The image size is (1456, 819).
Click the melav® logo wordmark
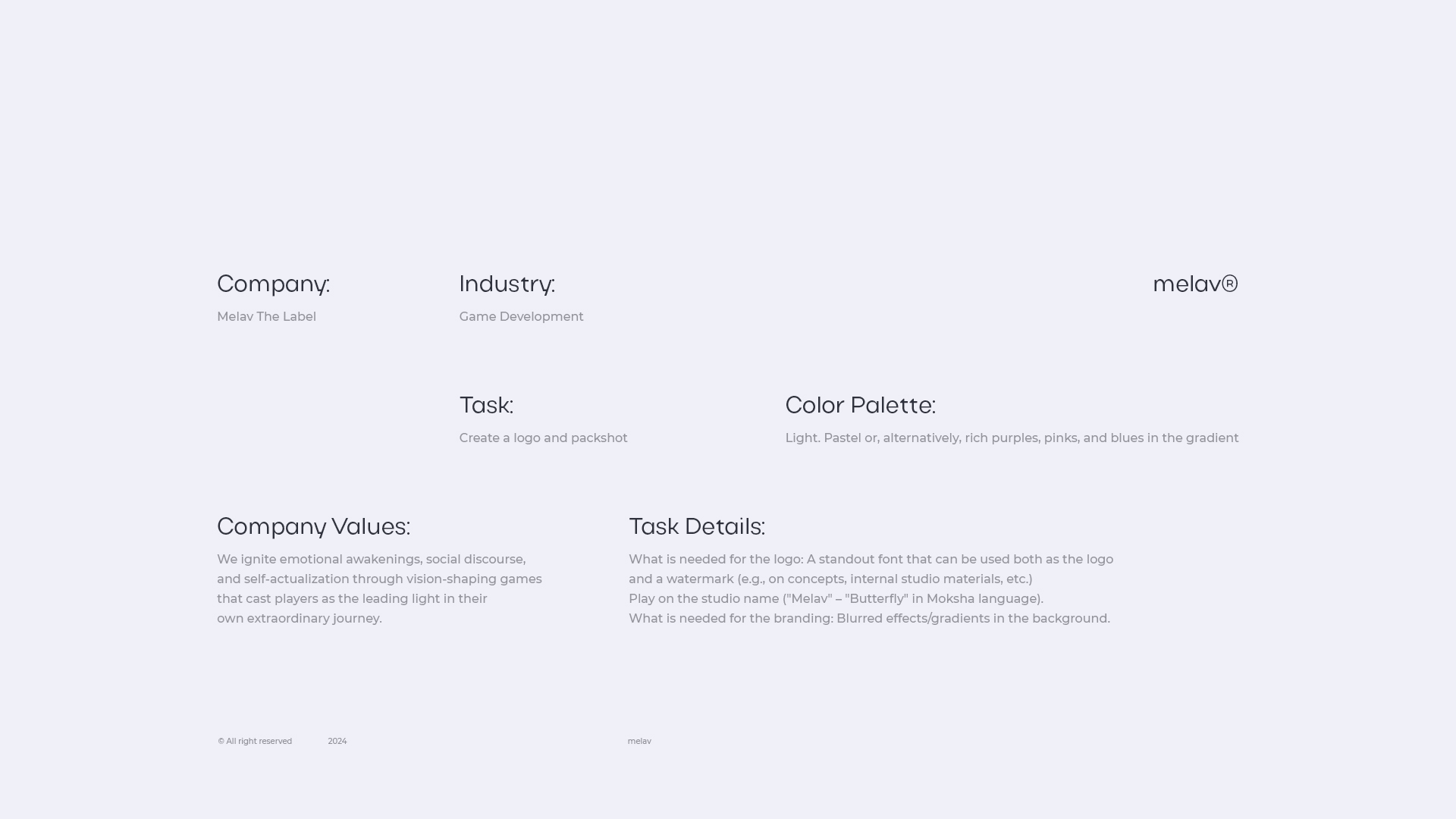[x=1194, y=284]
